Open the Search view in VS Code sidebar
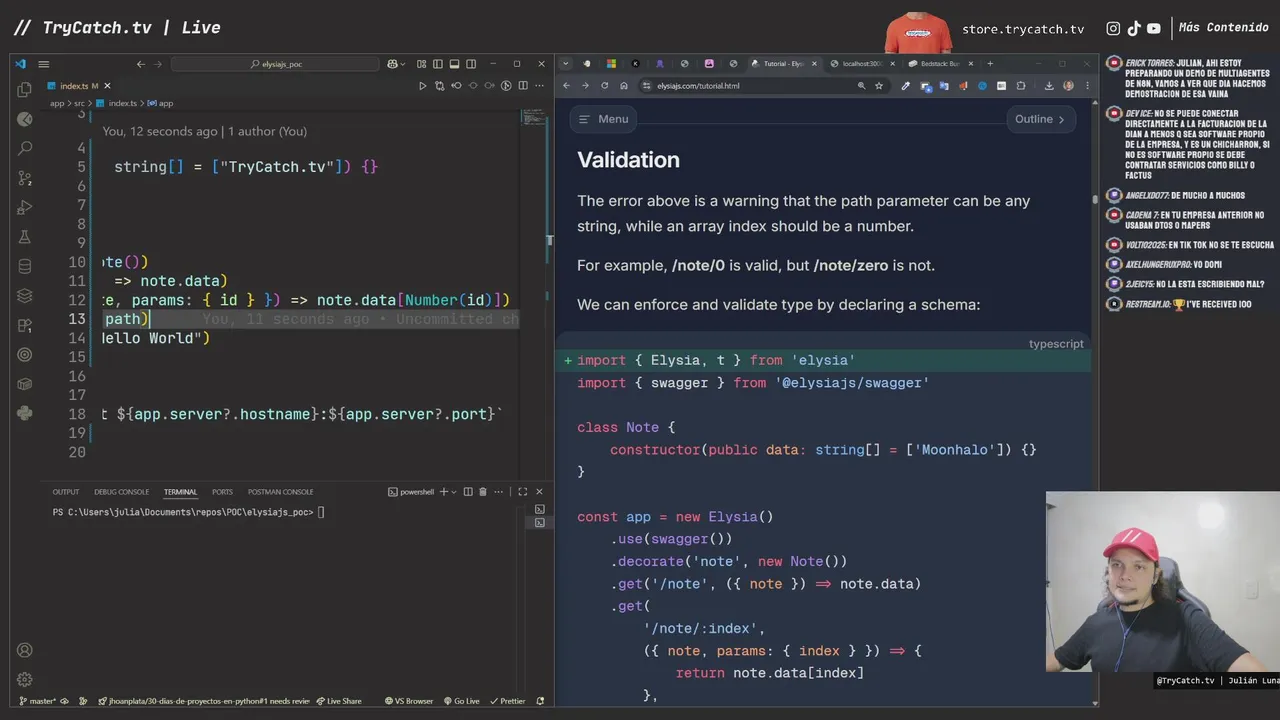The height and width of the screenshot is (720, 1280). pyautogui.click(x=25, y=148)
